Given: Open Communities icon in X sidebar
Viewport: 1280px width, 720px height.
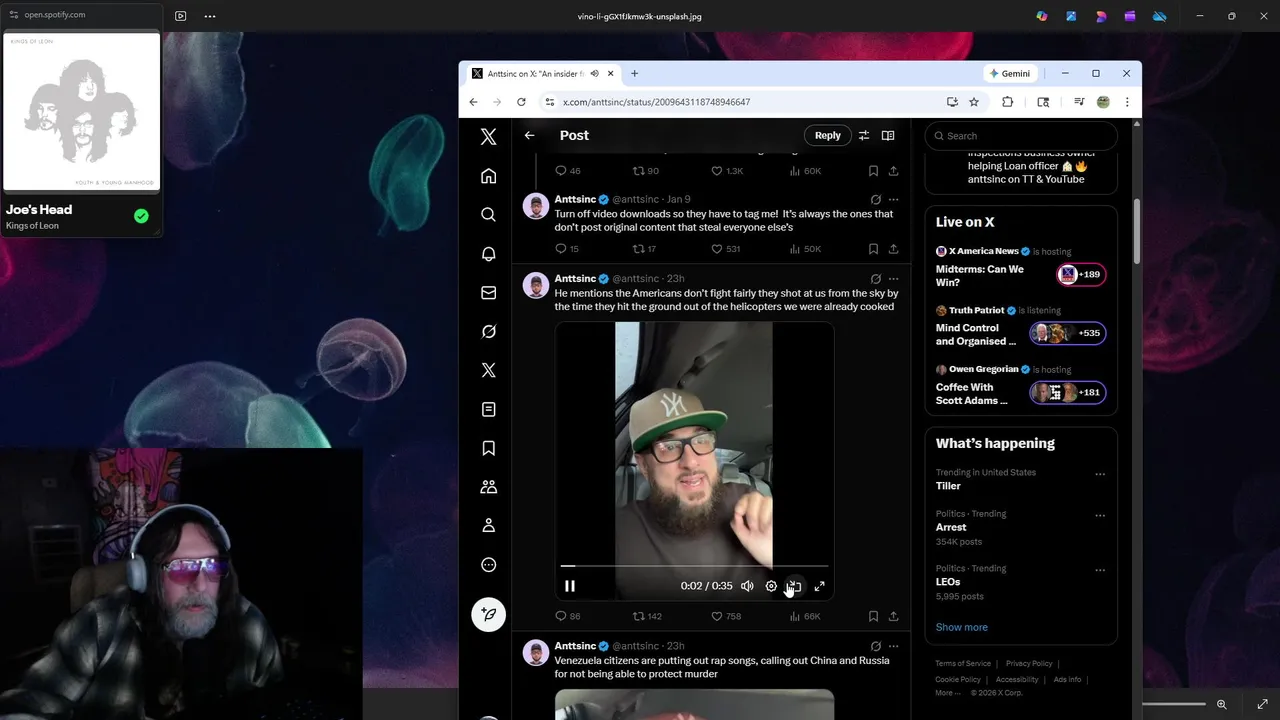Looking at the screenshot, I should coord(488,487).
